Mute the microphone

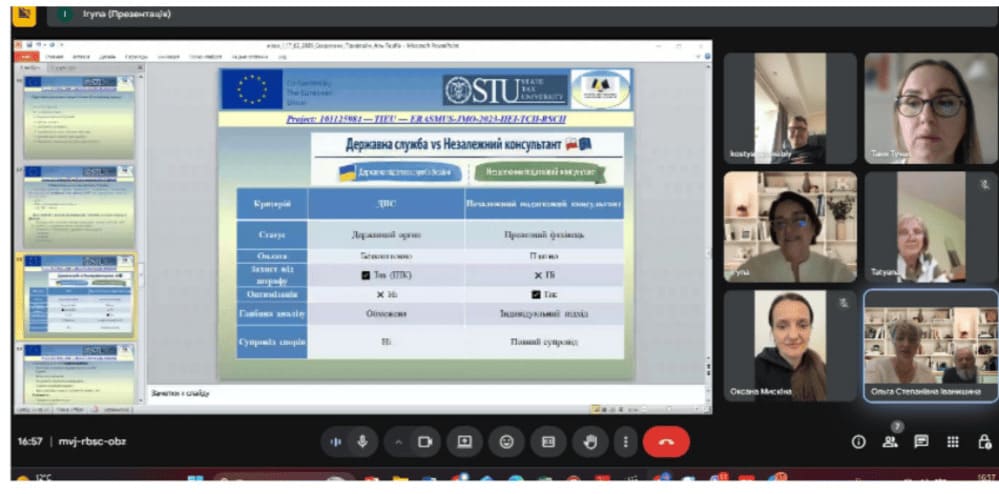(362, 441)
